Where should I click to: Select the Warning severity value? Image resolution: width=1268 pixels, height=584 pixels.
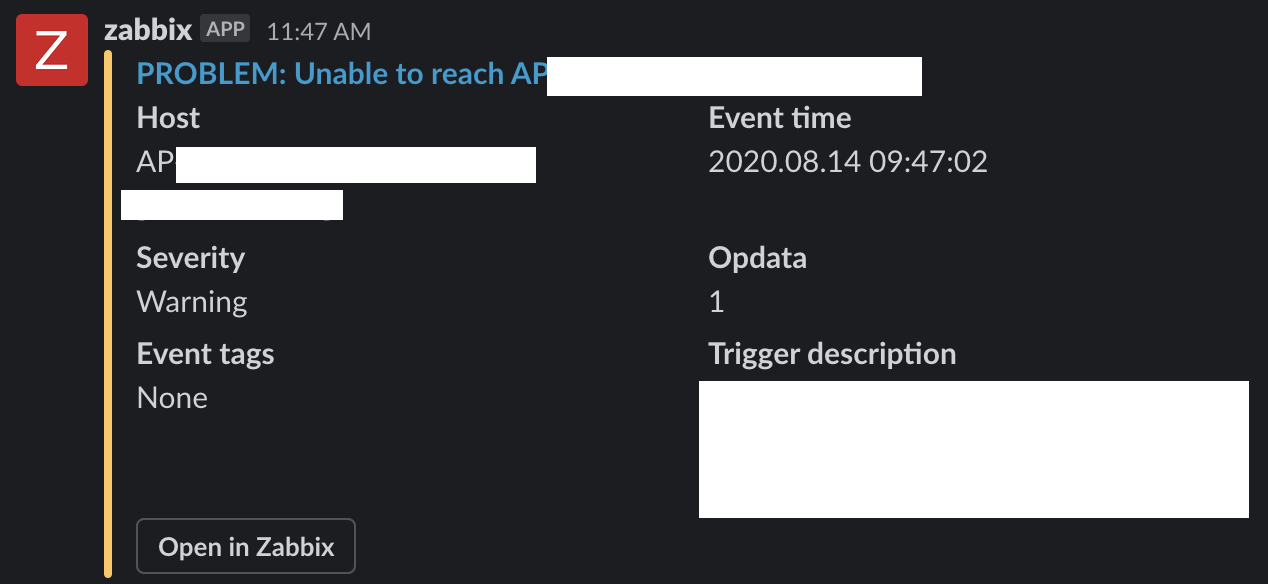click(191, 302)
